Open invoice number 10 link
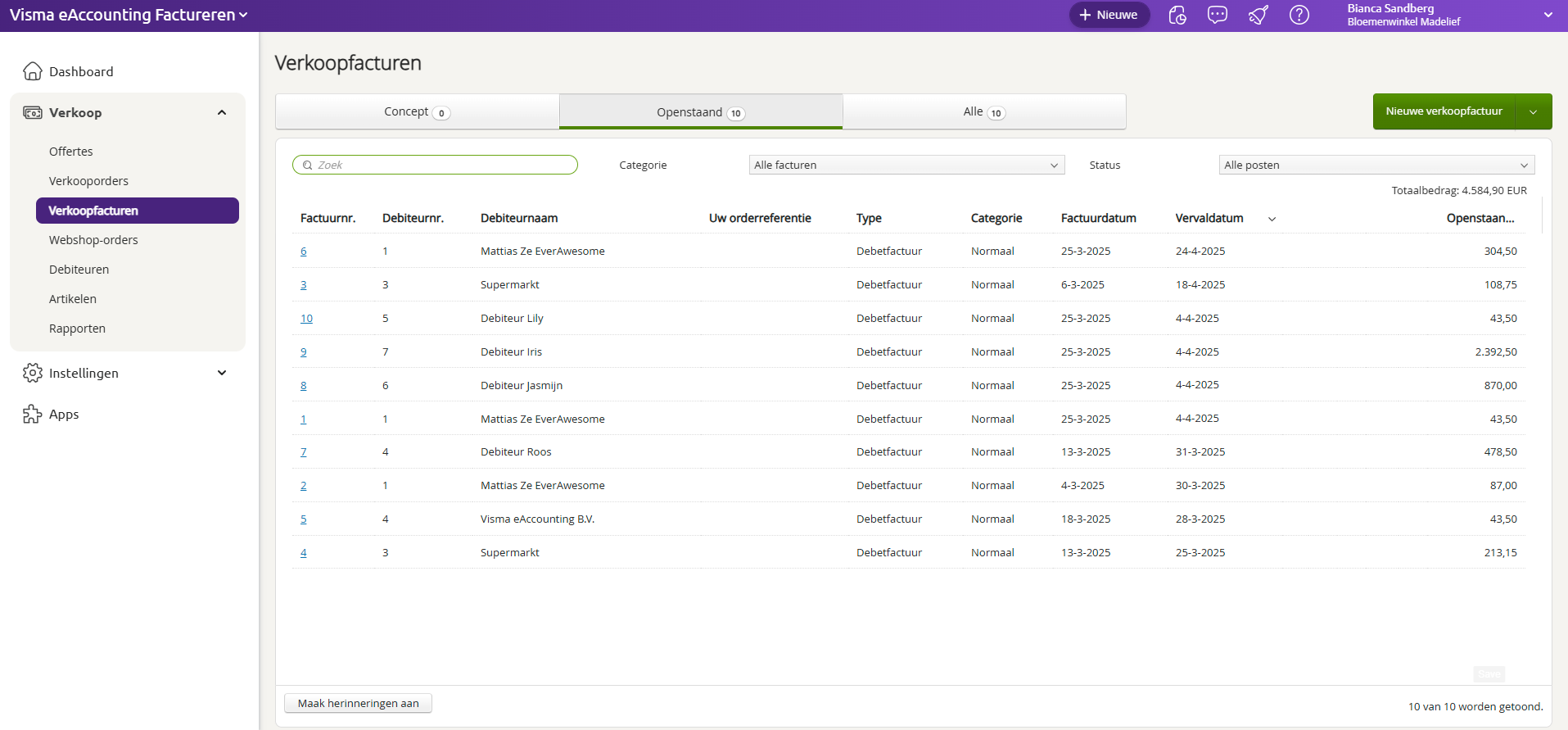1568x730 pixels. coord(306,319)
